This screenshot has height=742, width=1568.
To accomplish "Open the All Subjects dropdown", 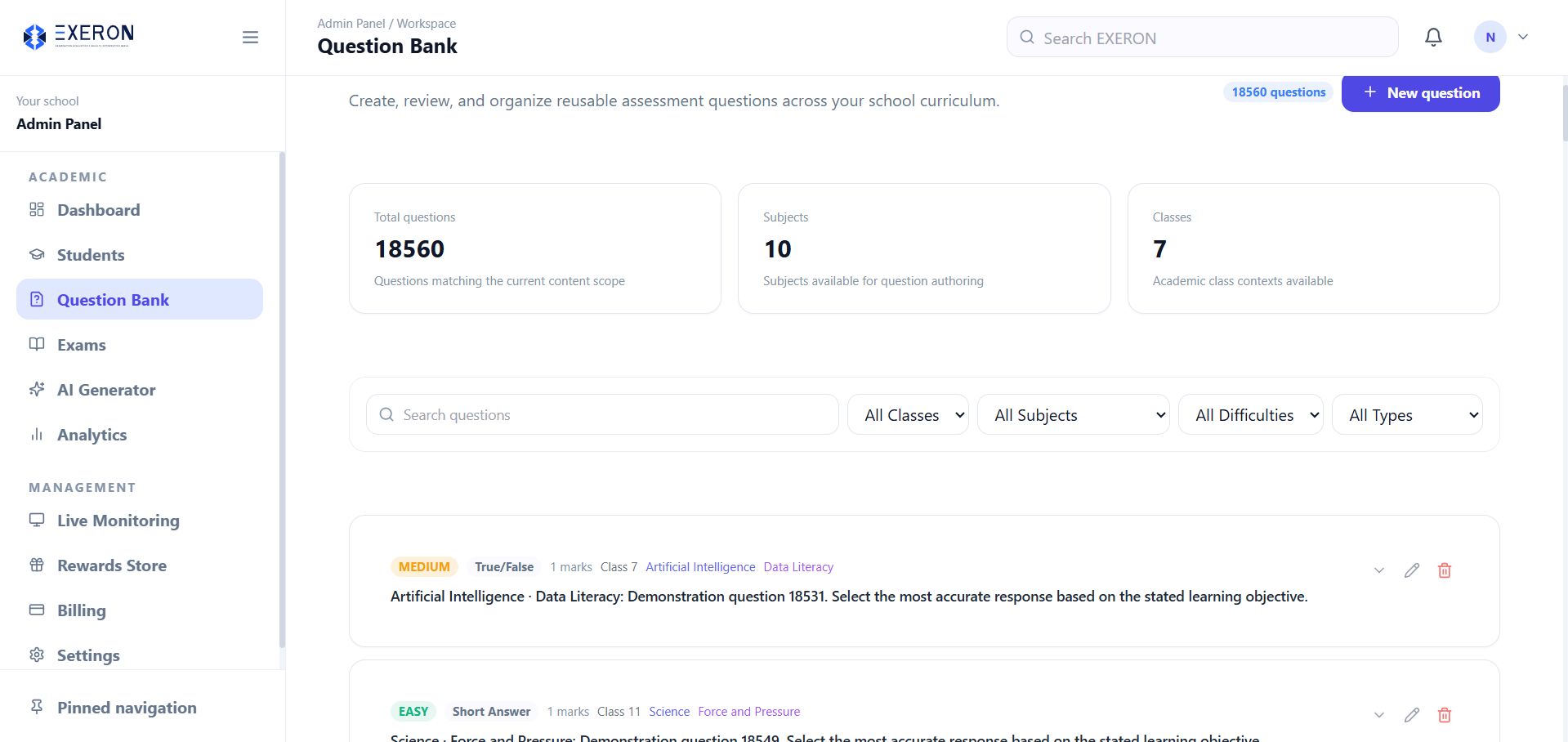I will [1073, 415].
